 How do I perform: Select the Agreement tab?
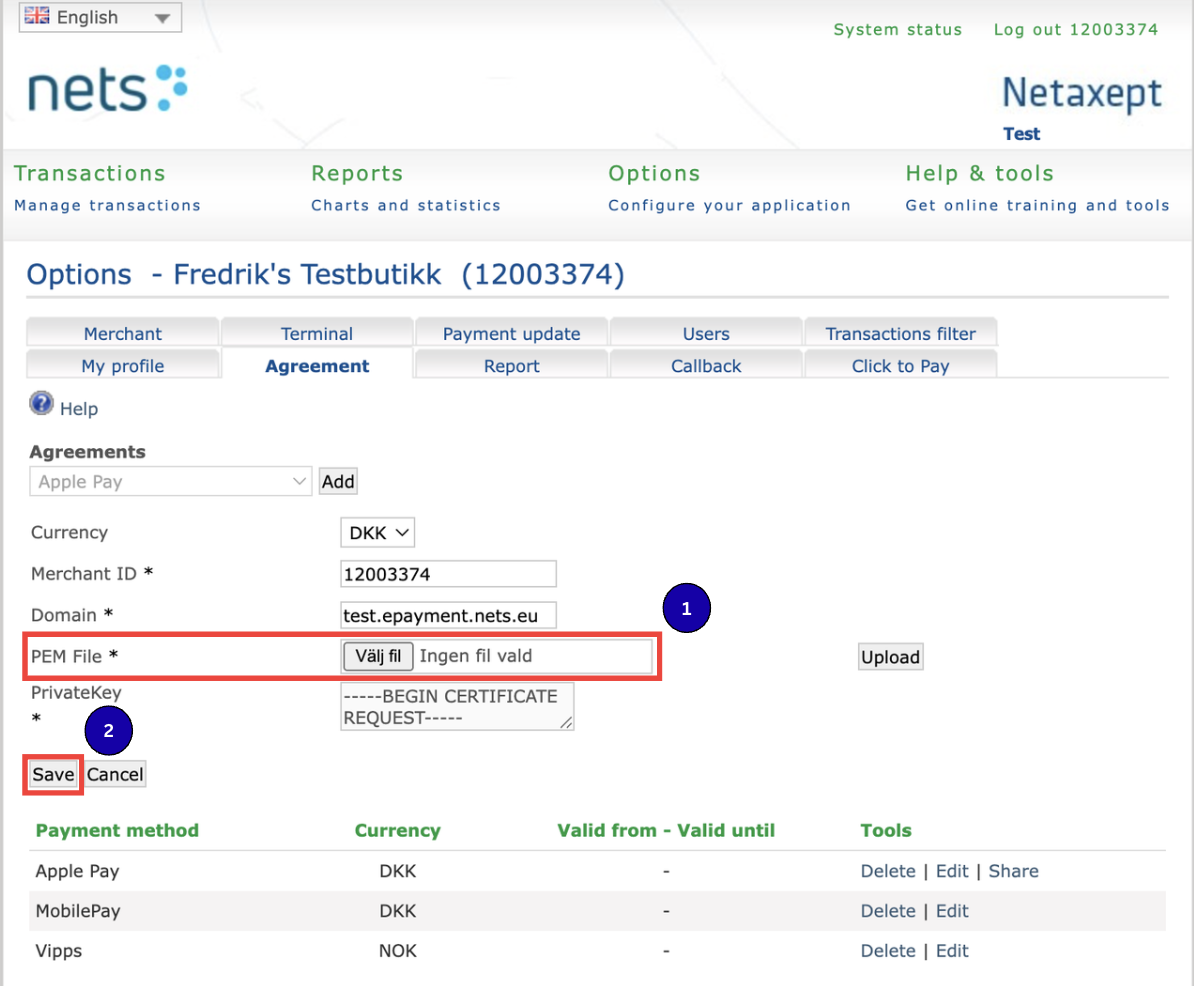[317, 366]
